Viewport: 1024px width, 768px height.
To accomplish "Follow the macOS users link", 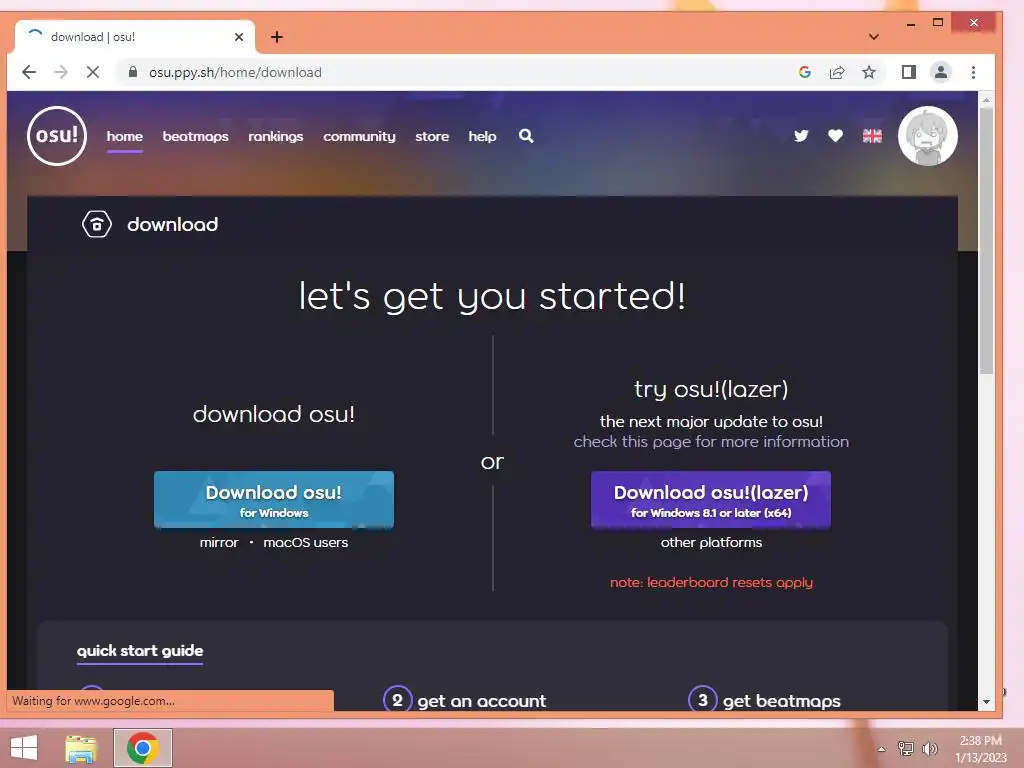I will 306,543.
